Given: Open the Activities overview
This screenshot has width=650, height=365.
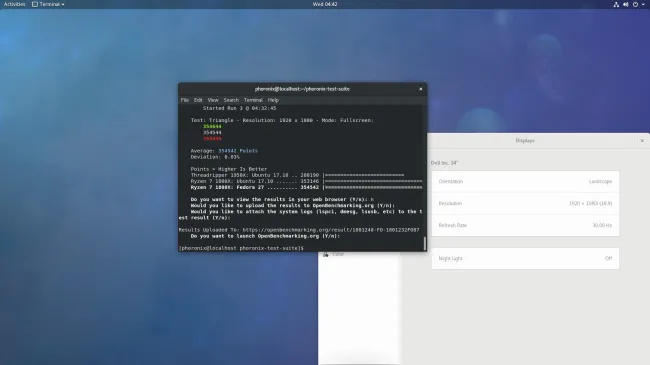Looking at the screenshot, I should pyautogui.click(x=15, y=4).
